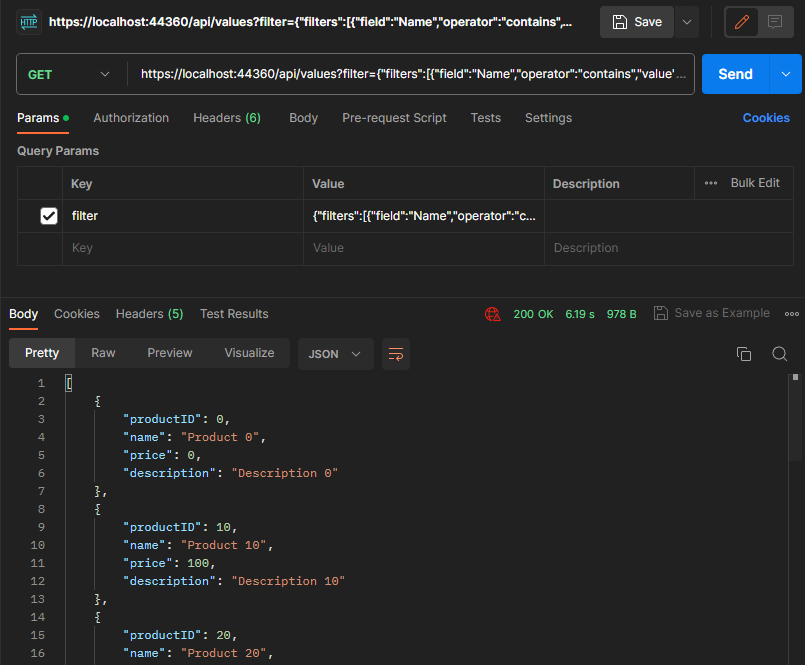Click the filter key cell
Image resolution: width=805 pixels, height=665 pixels.
click(x=183, y=216)
